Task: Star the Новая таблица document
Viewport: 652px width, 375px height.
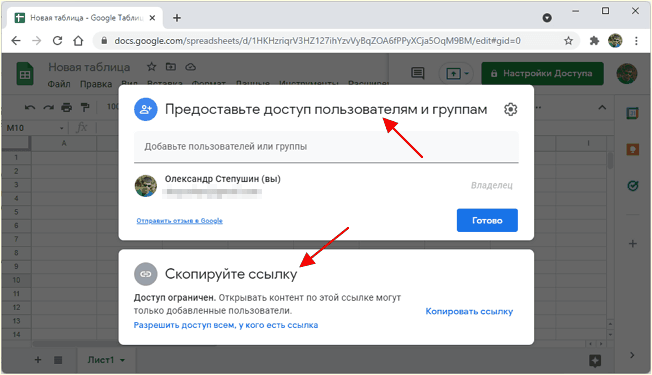Action: click(x=151, y=67)
